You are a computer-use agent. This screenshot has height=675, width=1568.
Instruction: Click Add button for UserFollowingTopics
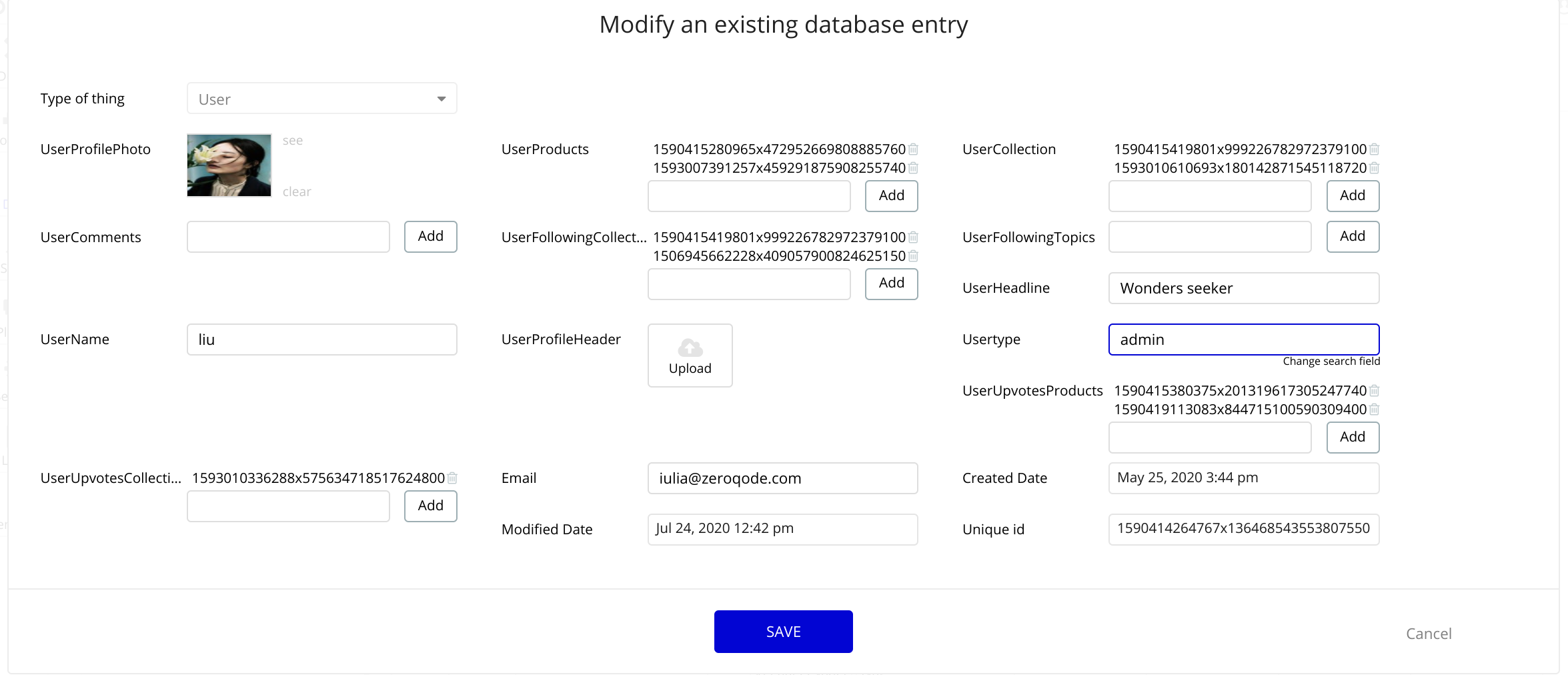[x=1352, y=237]
